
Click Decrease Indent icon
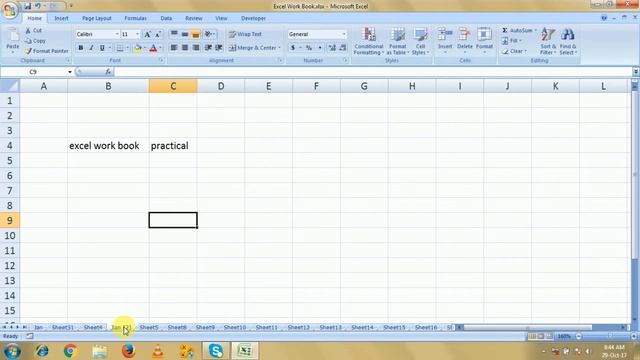208,48
